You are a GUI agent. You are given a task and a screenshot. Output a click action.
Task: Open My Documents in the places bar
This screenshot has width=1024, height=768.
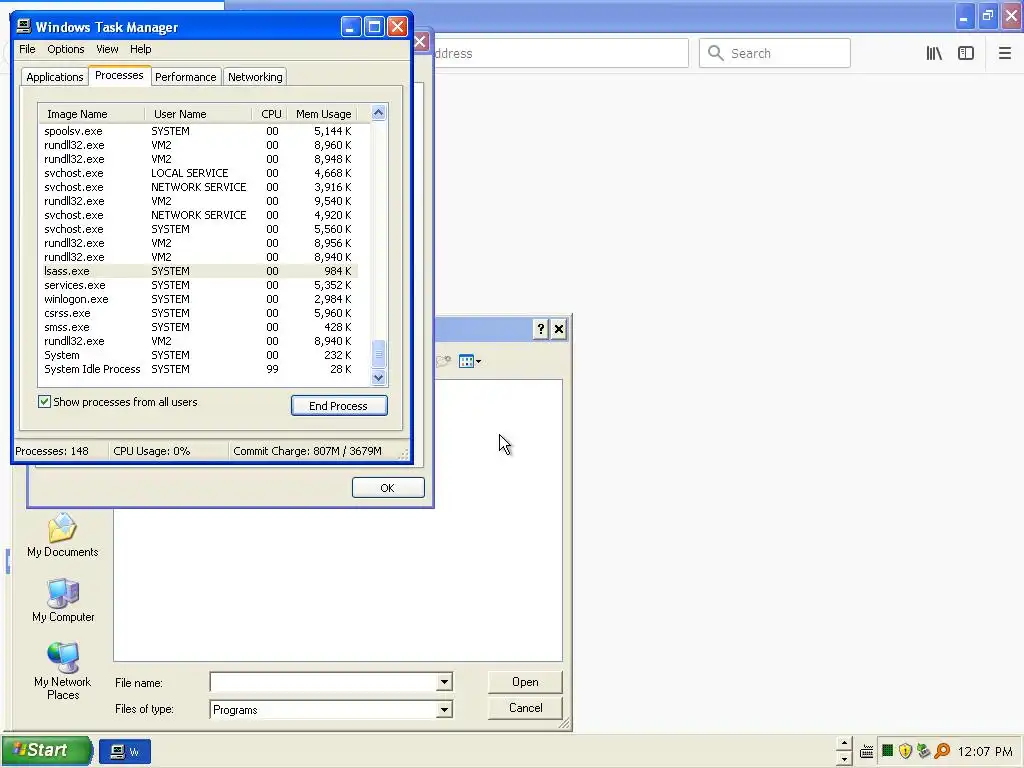coord(63,536)
